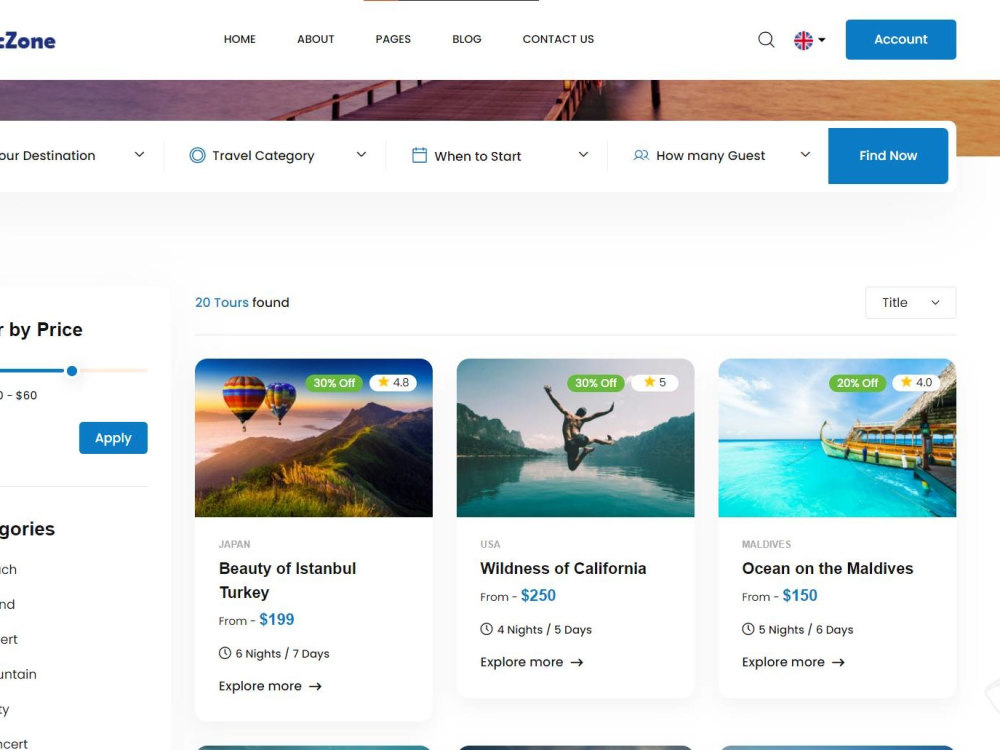This screenshot has height=750, width=1000.
Task: Open the search magnifier icon
Action: pyautogui.click(x=766, y=40)
